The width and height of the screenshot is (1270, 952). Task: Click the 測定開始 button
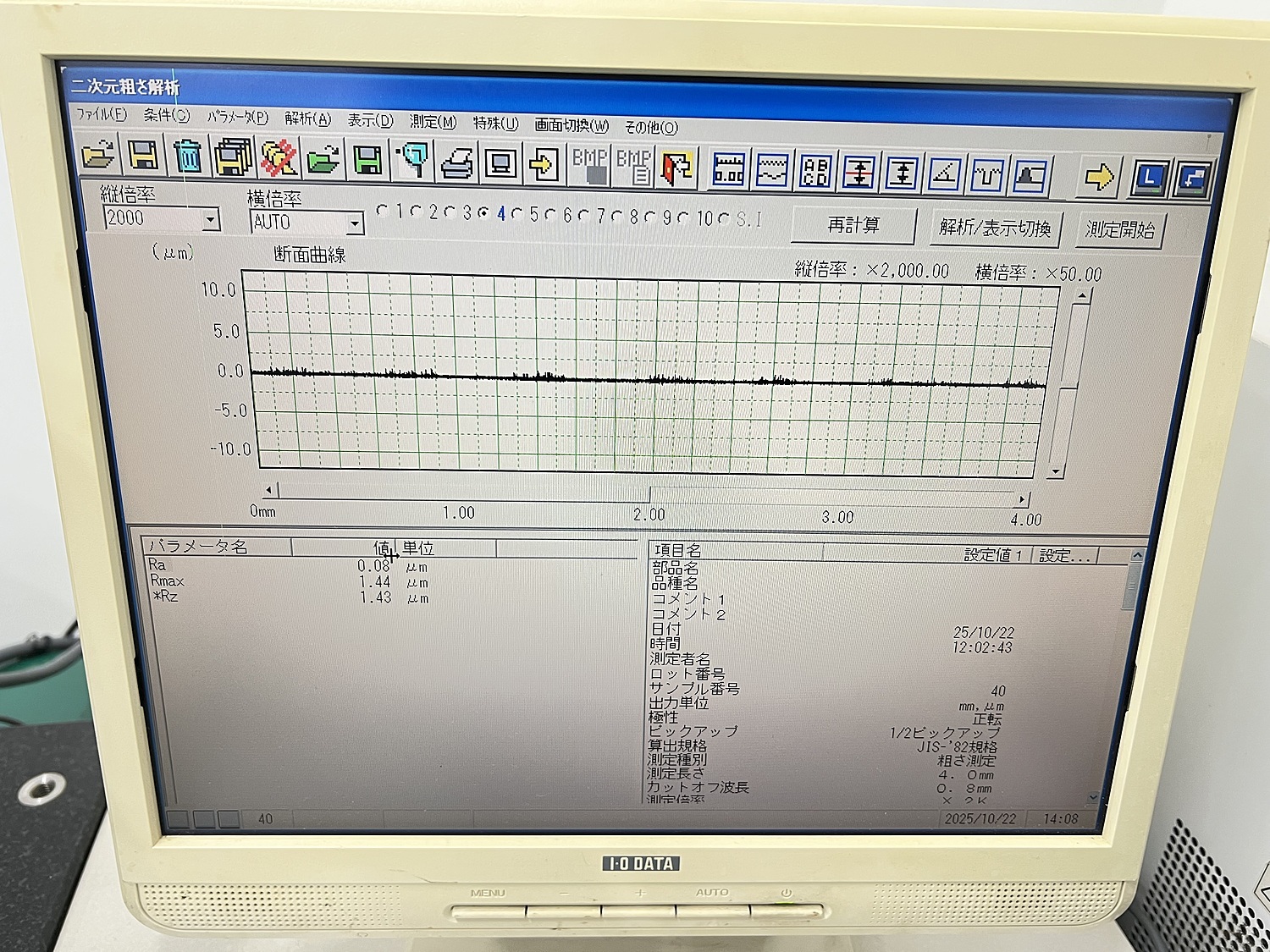coord(1120,229)
